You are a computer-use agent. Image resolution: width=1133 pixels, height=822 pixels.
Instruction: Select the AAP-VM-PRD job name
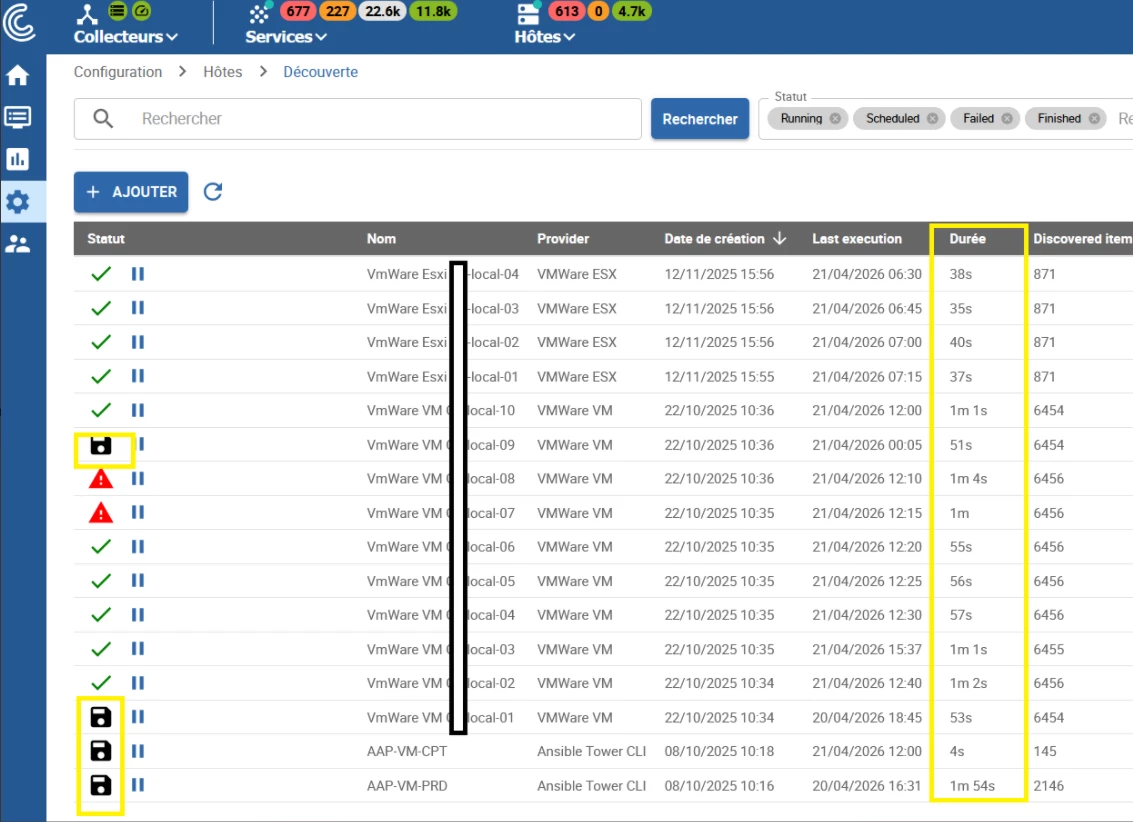click(407, 785)
